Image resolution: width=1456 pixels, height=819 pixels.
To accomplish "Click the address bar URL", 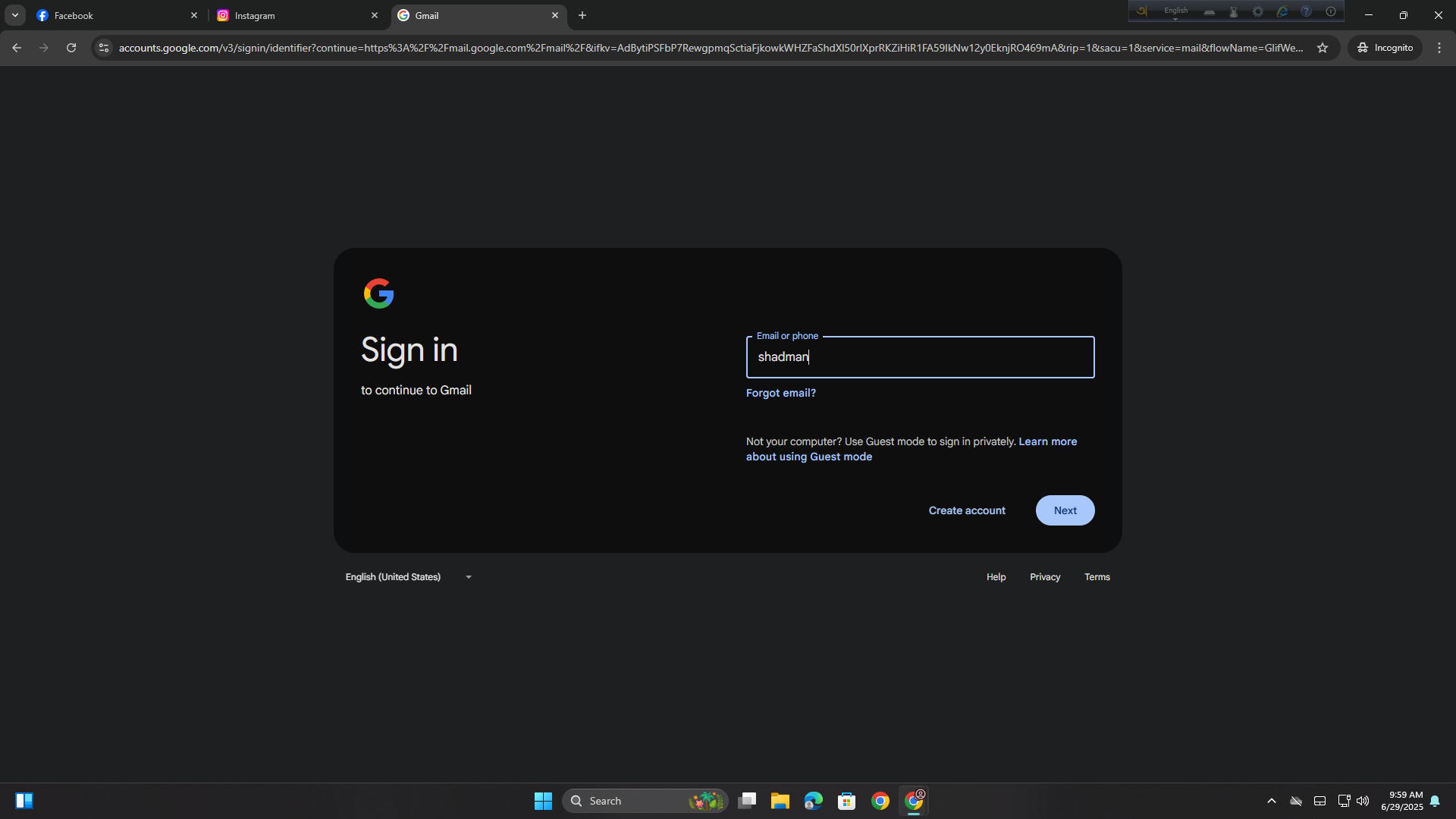I will [x=711, y=48].
